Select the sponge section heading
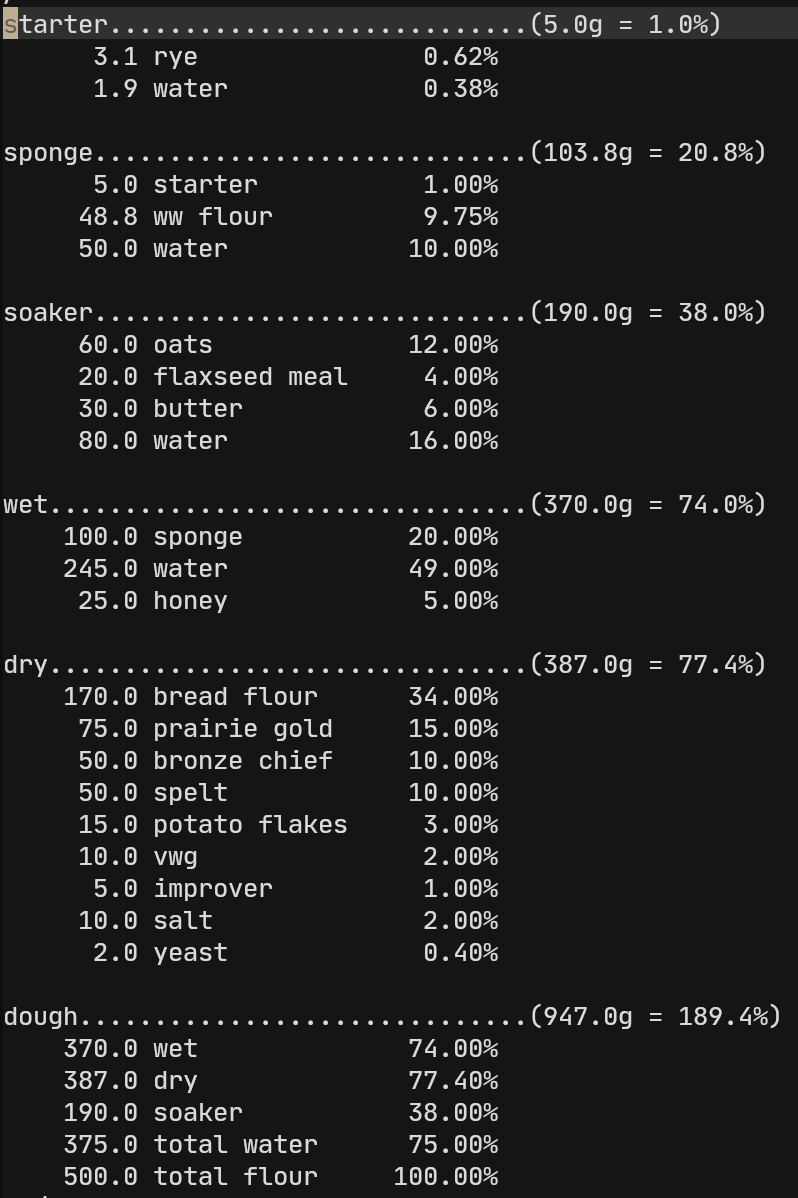The height and width of the screenshot is (1198, 798). pos(48,153)
